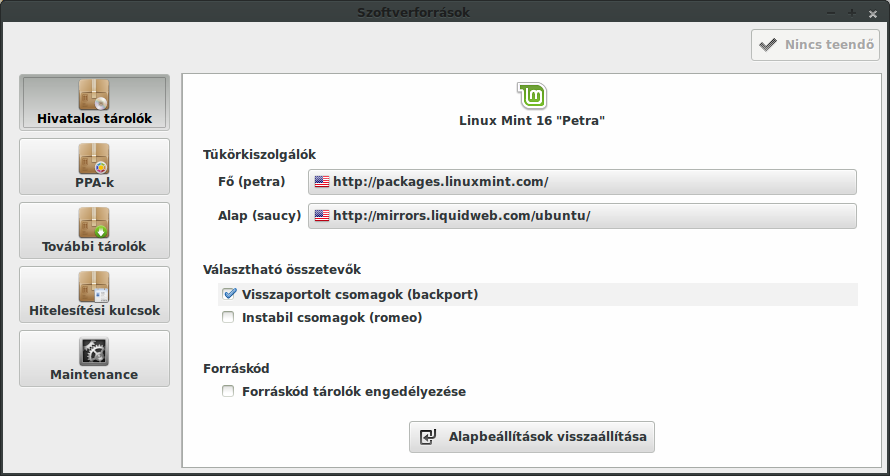Enable Instabil csomagok (romeo) checkbox
Image resolution: width=890 pixels, height=476 pixels.
pyautogui.click(x=228, y=318)
